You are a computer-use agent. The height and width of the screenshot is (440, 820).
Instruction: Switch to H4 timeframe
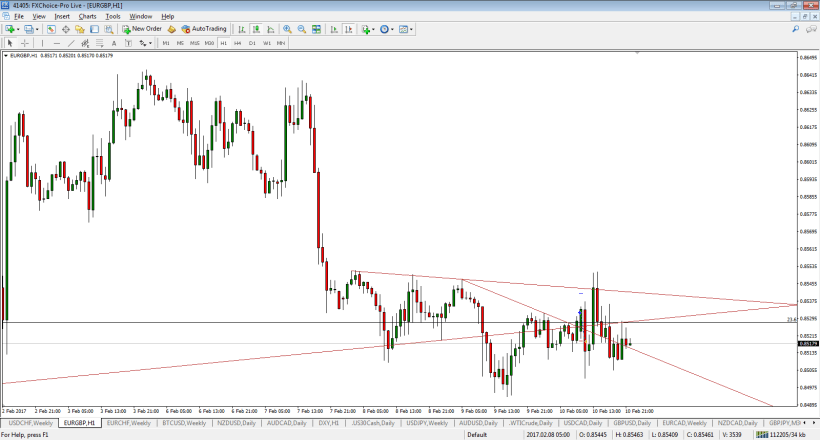pyautogui.click(x=237, y=43)
